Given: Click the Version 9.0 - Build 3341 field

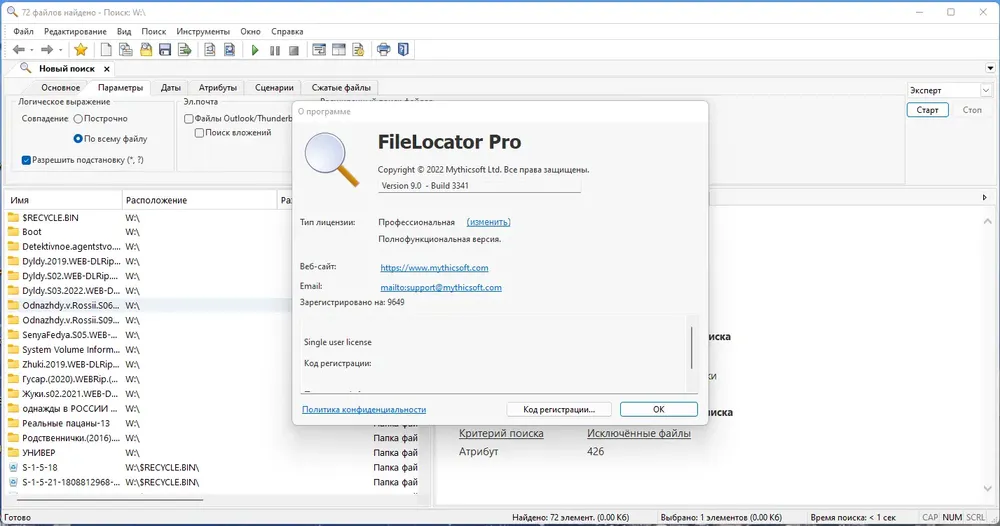Looking at the screenshot, I should (479, 186).
